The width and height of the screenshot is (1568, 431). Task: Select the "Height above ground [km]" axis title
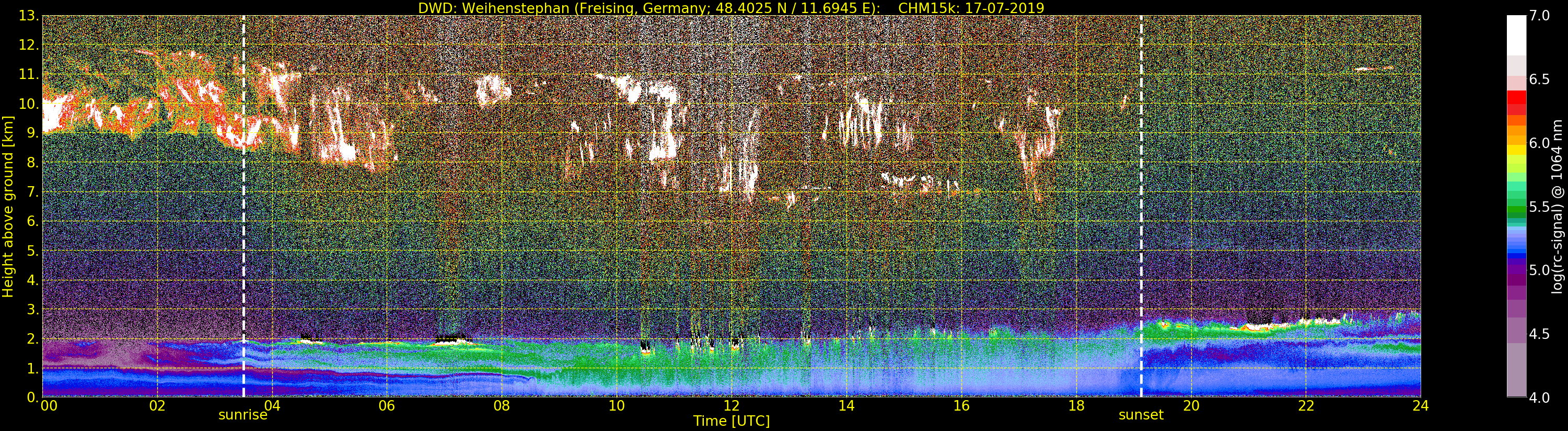point(8,206)
